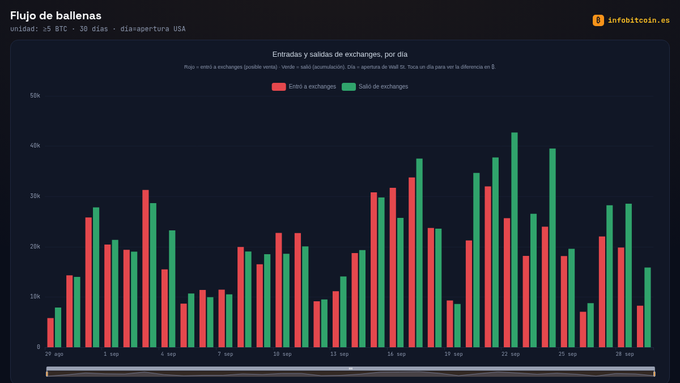Select the red inflow bar for 29 ago
The image size is (680, 383).
tap(50, 332)
